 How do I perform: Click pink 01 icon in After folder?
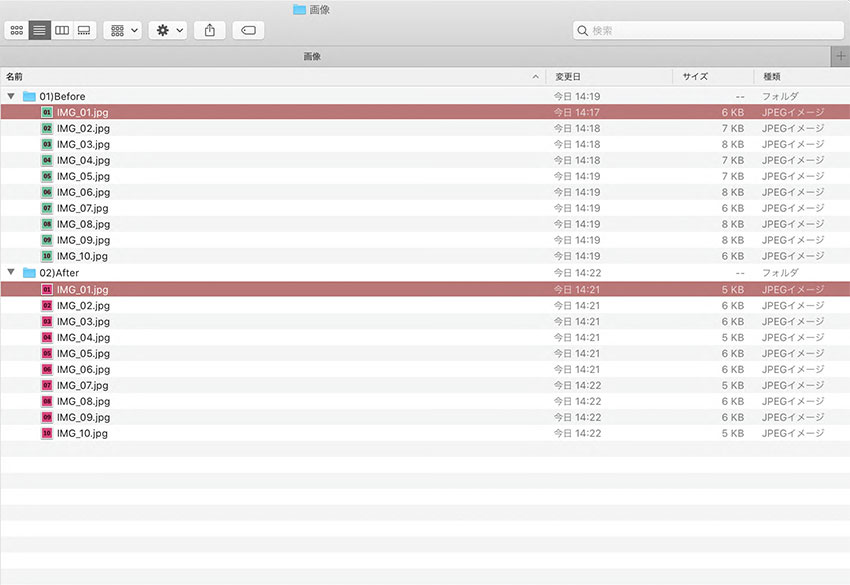click(x=47, y=290)
